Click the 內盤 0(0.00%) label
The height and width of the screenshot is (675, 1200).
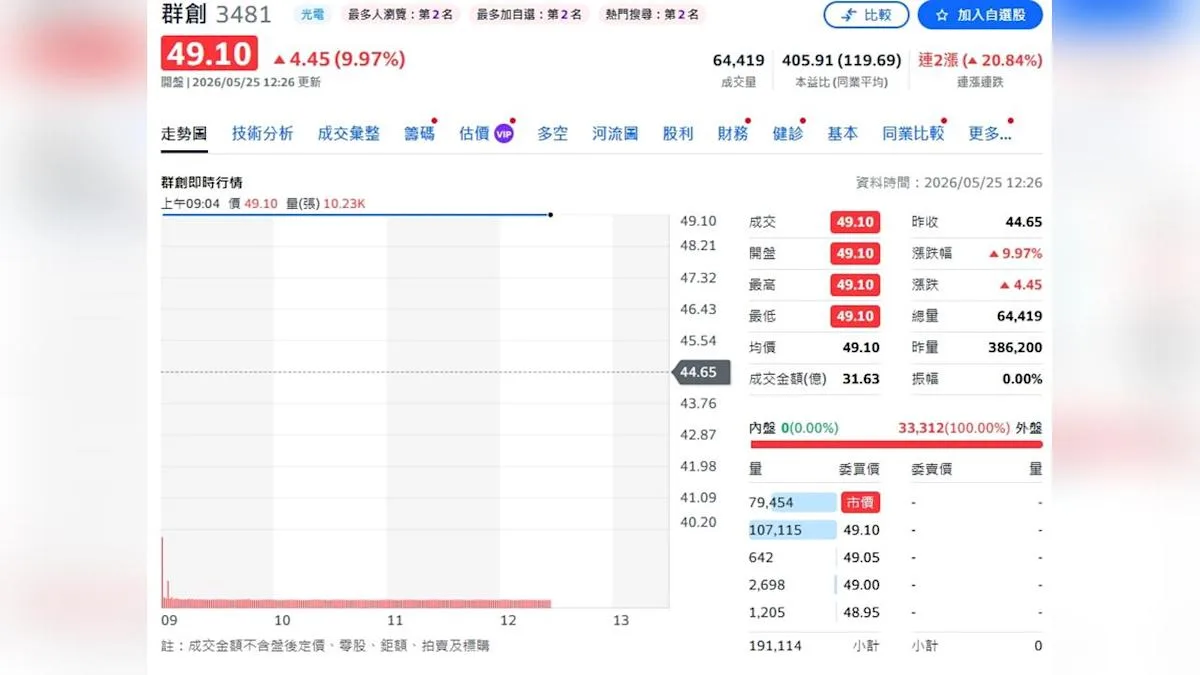pyautogui.click(x=794, y=427)
